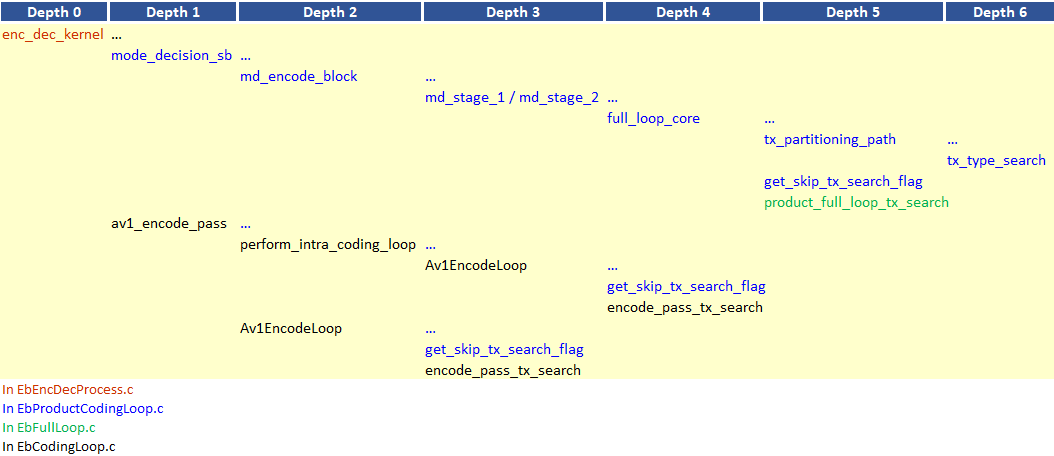Select Av1EncodeLoop in the Depth 3 column
Screen dimensions: 1054x456
pyautogui.click(x=476, y=265)
